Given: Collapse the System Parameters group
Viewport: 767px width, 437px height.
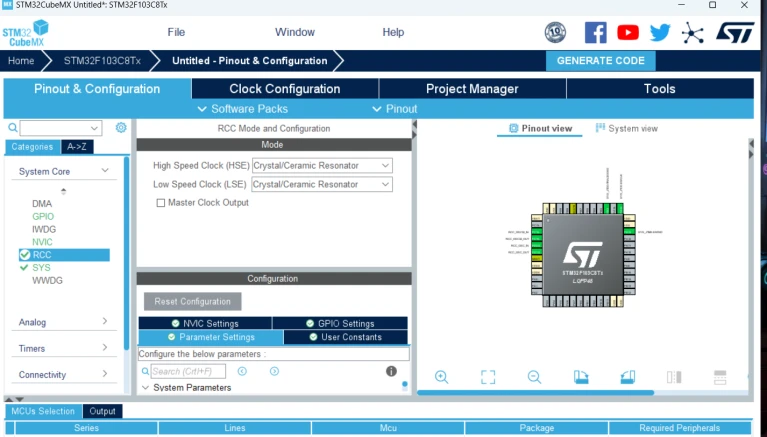Looking at the screenshot, I should (x=145, y=388).
